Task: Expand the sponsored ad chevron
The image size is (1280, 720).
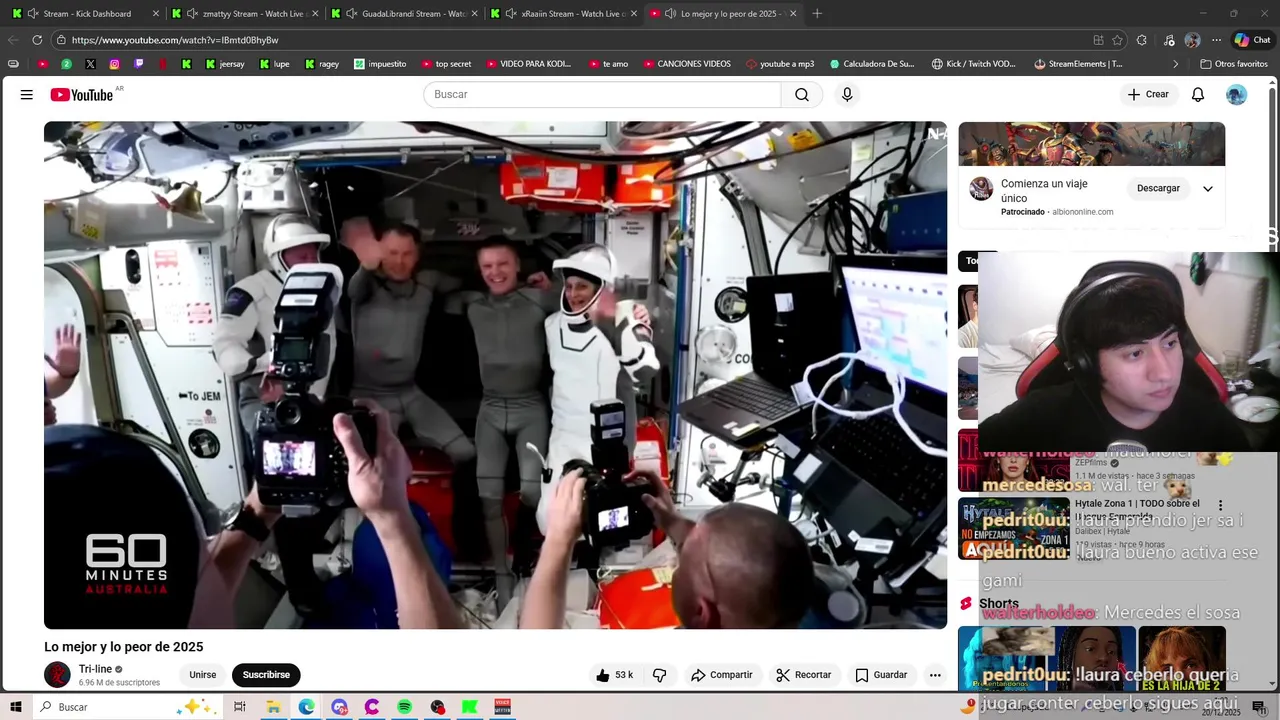Action: [1208, 188]
